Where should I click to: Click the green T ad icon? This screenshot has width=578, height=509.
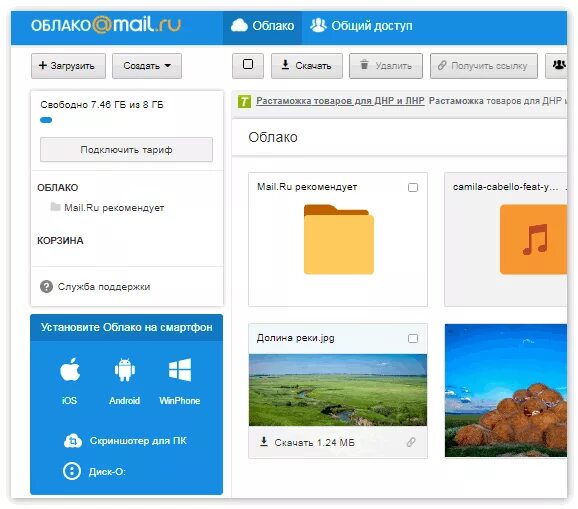(x=244, y=101)
